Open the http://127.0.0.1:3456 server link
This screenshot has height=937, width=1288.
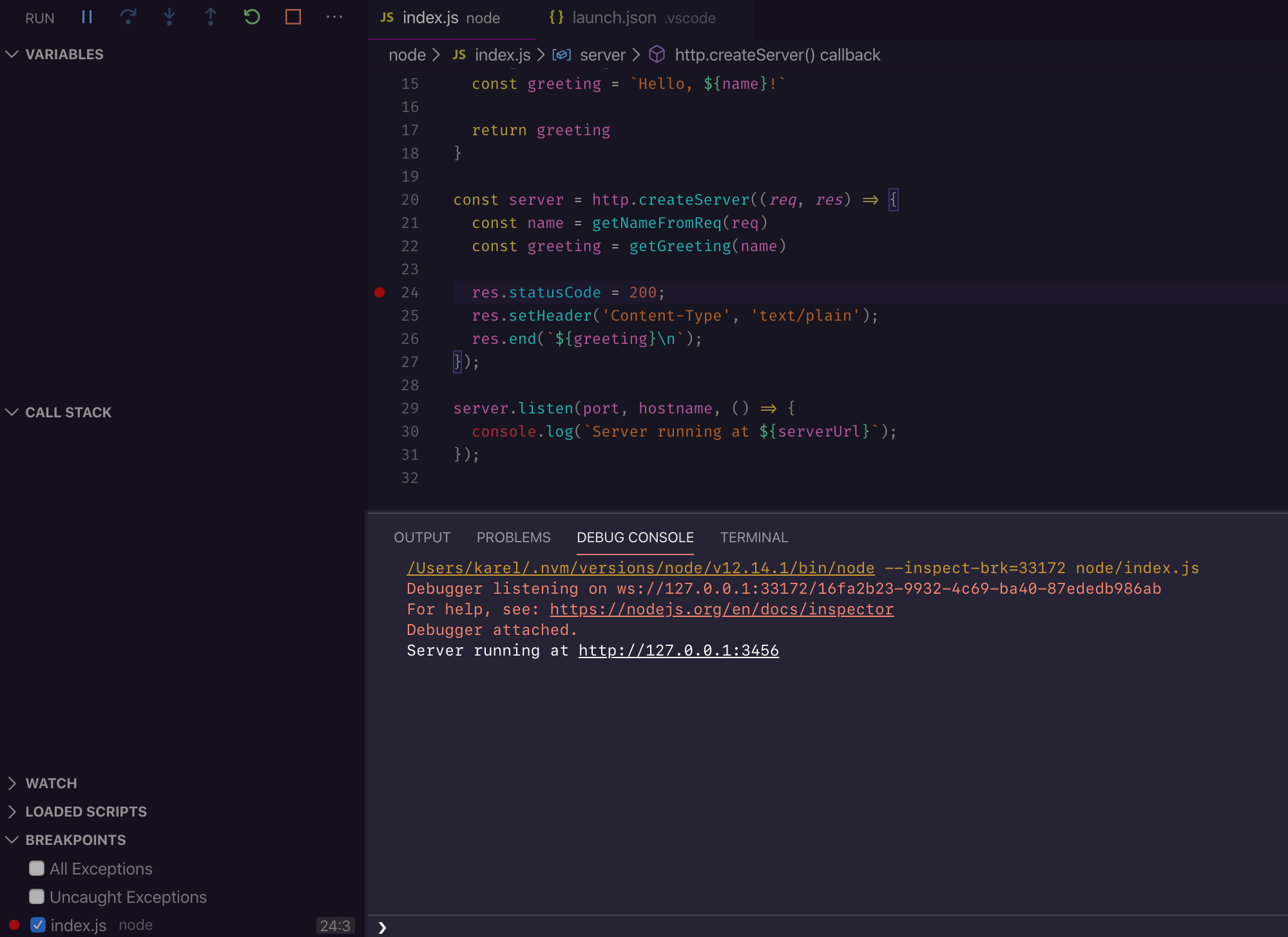[x=678, y=650]
